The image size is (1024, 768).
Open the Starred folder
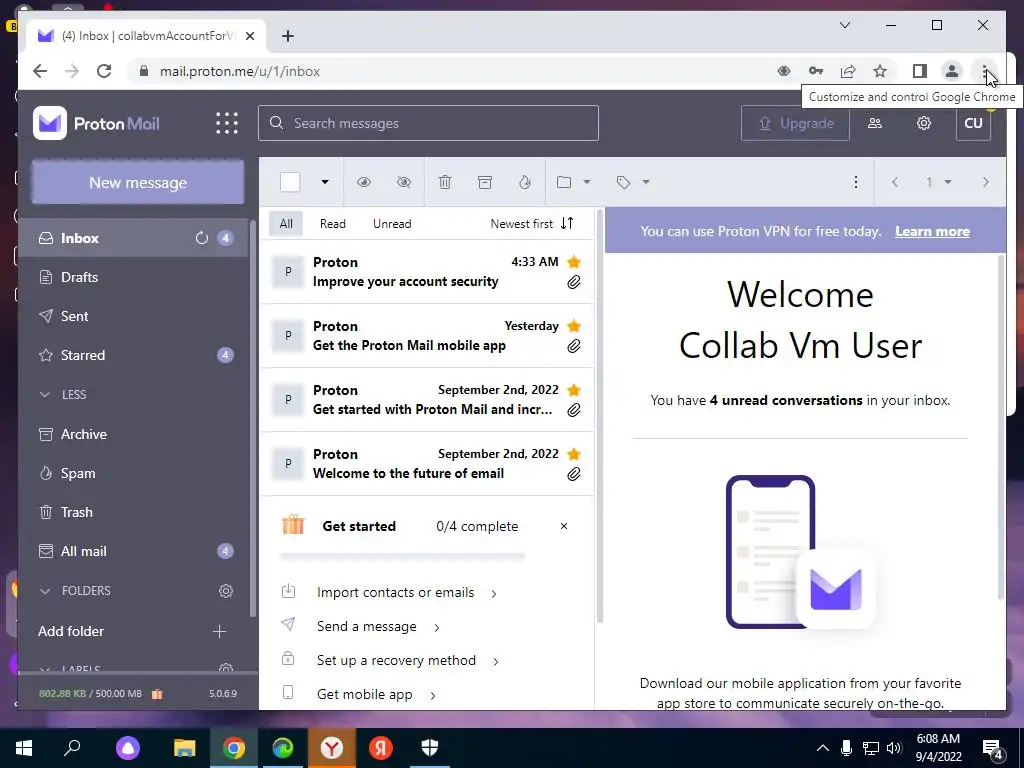[134, 355]
